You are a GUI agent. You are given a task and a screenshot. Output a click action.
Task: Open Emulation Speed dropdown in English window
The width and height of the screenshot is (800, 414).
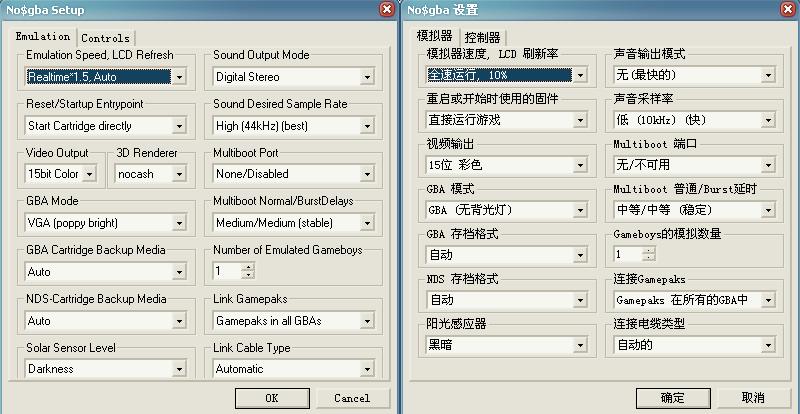[x=179, y=77]
